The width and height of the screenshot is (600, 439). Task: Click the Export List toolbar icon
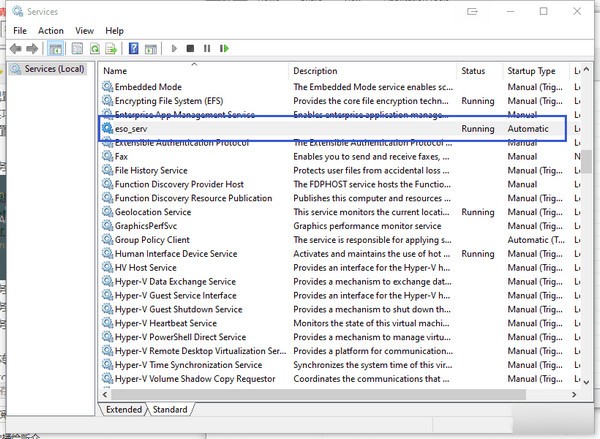click(x=112, y=48)
